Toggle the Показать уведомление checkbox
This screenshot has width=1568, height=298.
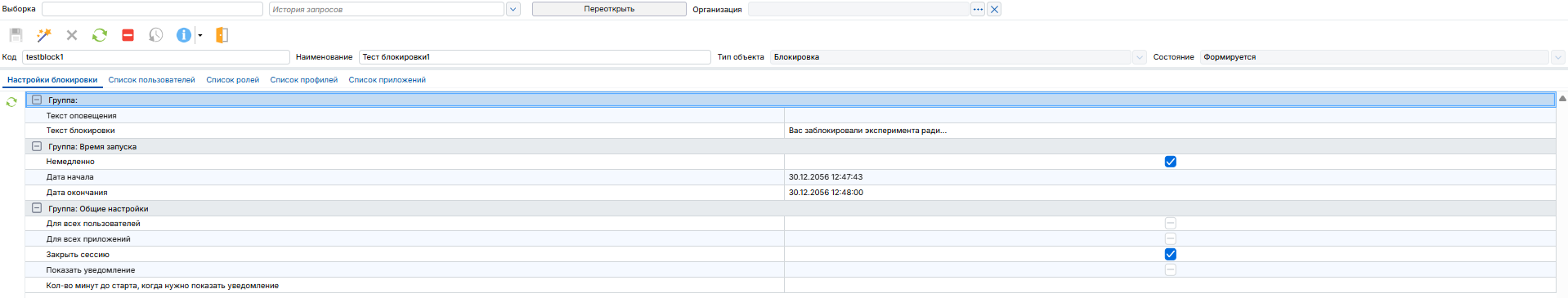[1170, 269]
